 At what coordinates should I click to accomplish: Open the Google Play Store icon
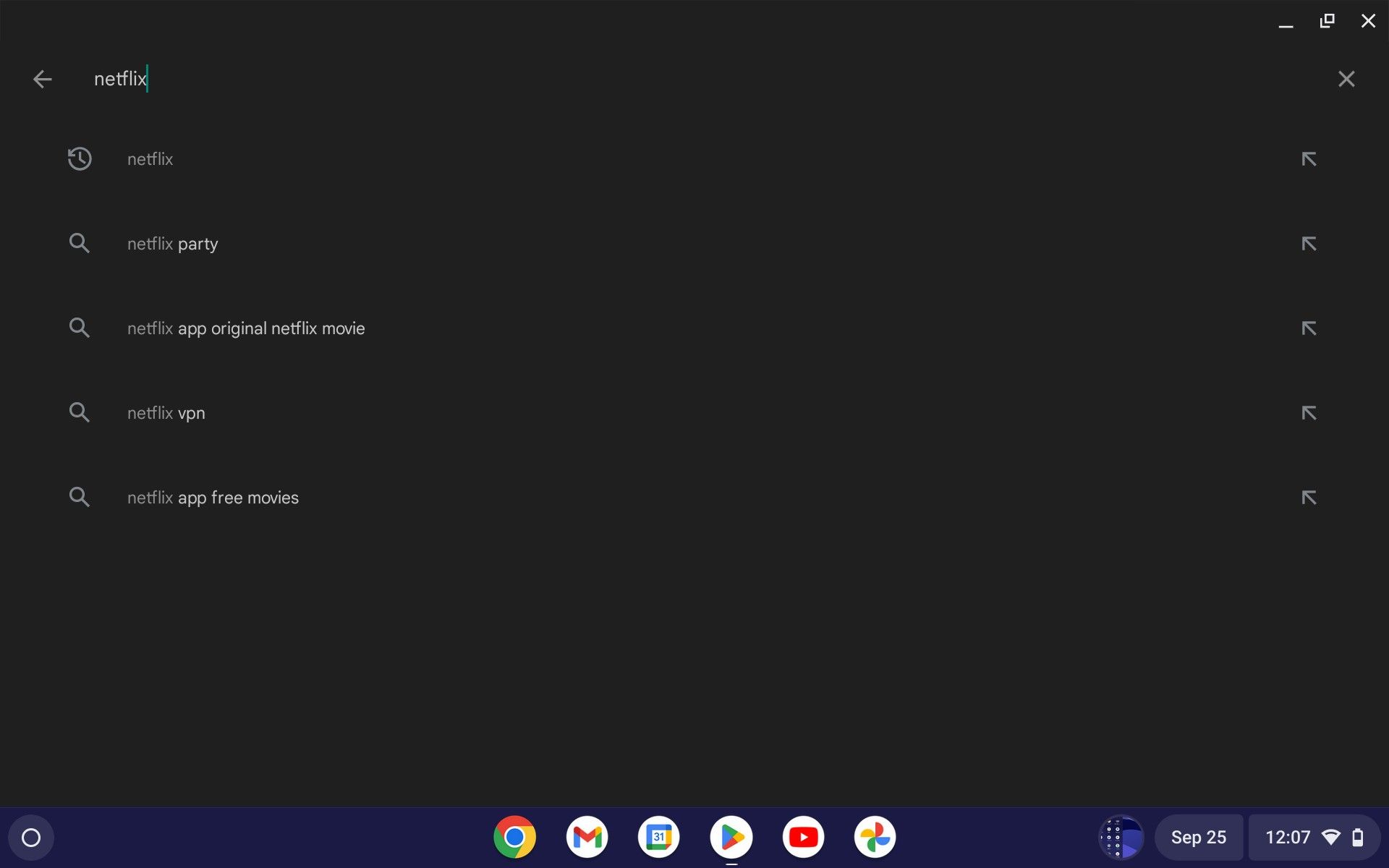click(x=731, y=837)
